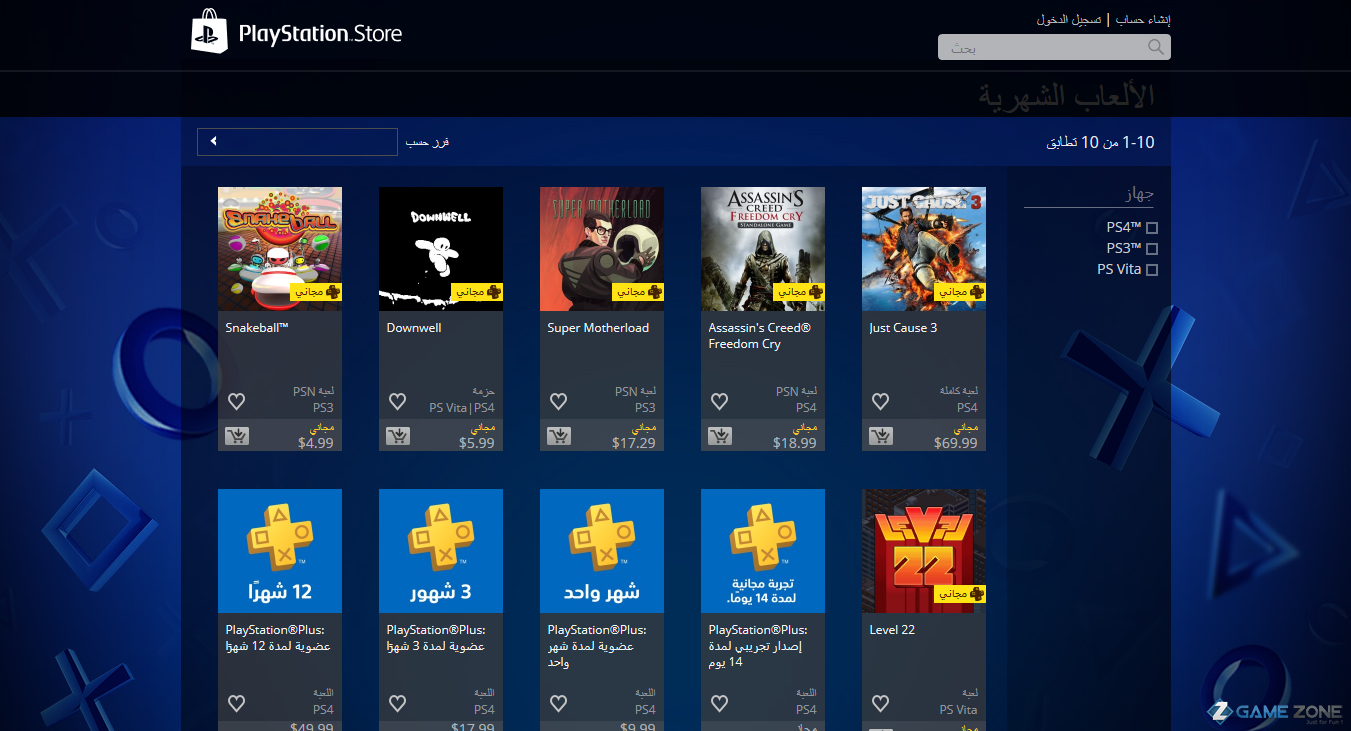Open Assassin's Creed Freedom Cry cover image
The image size is (1351, 731).
click(x=763, y=249)
